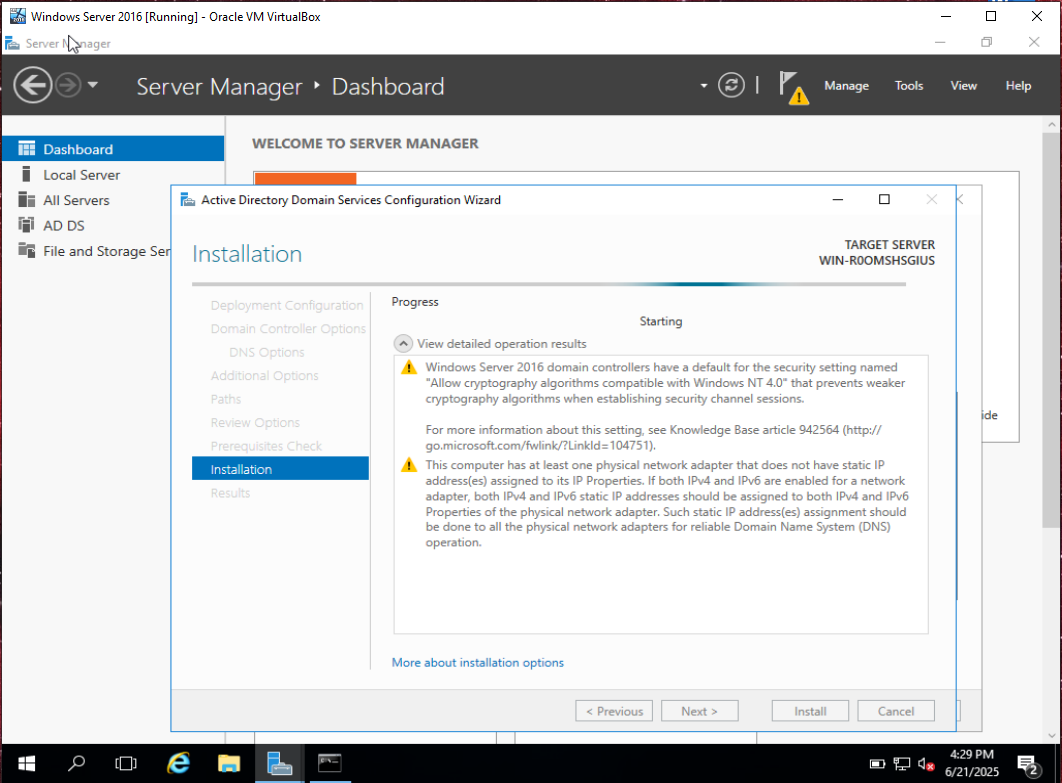The image size is (1062, 783).
Task: Click the AD DS wizard title bar icon
Action: pyautogui.click(x=187, y=200)
